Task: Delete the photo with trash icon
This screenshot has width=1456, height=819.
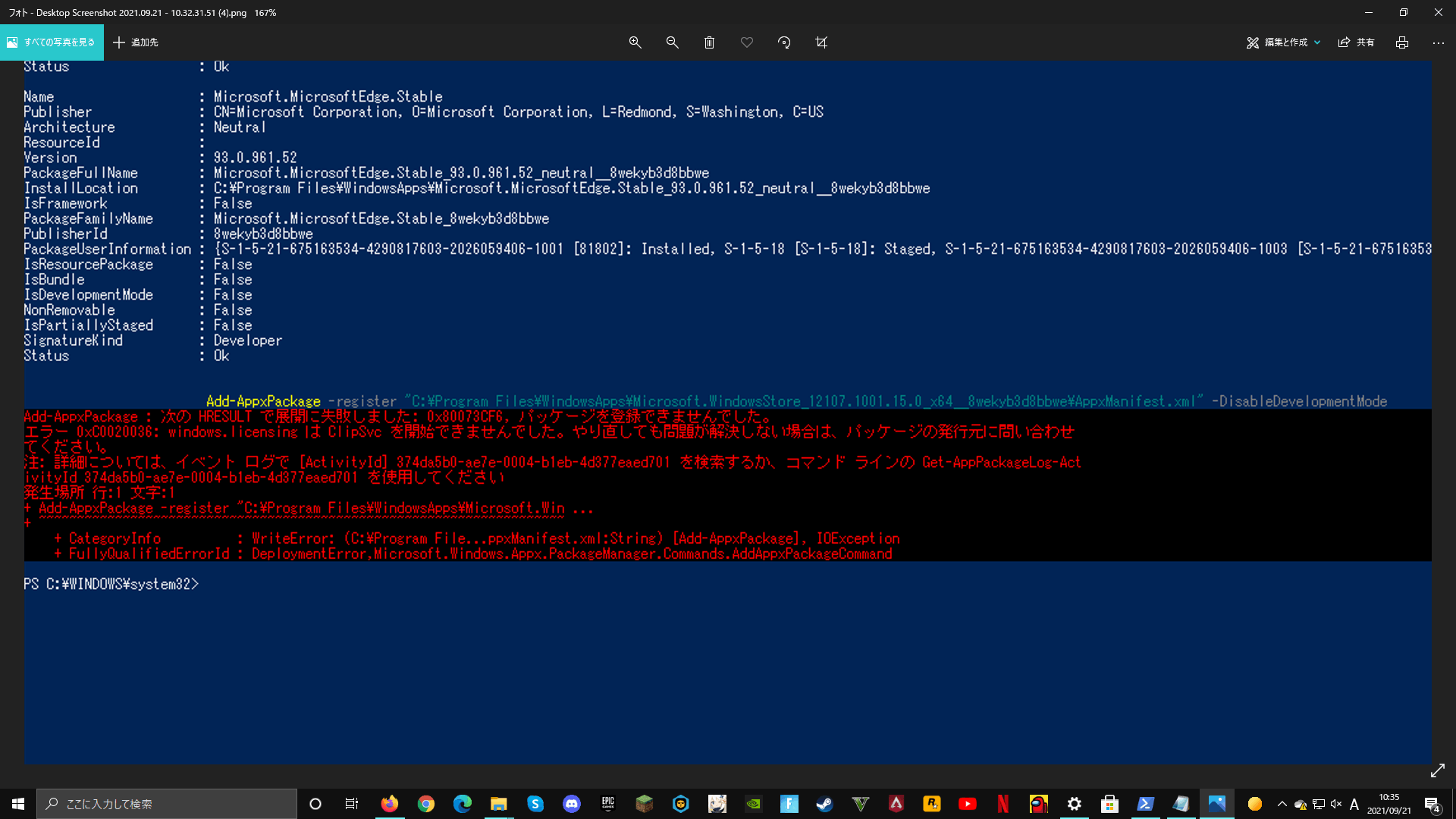Action: [x=709, y=42]
